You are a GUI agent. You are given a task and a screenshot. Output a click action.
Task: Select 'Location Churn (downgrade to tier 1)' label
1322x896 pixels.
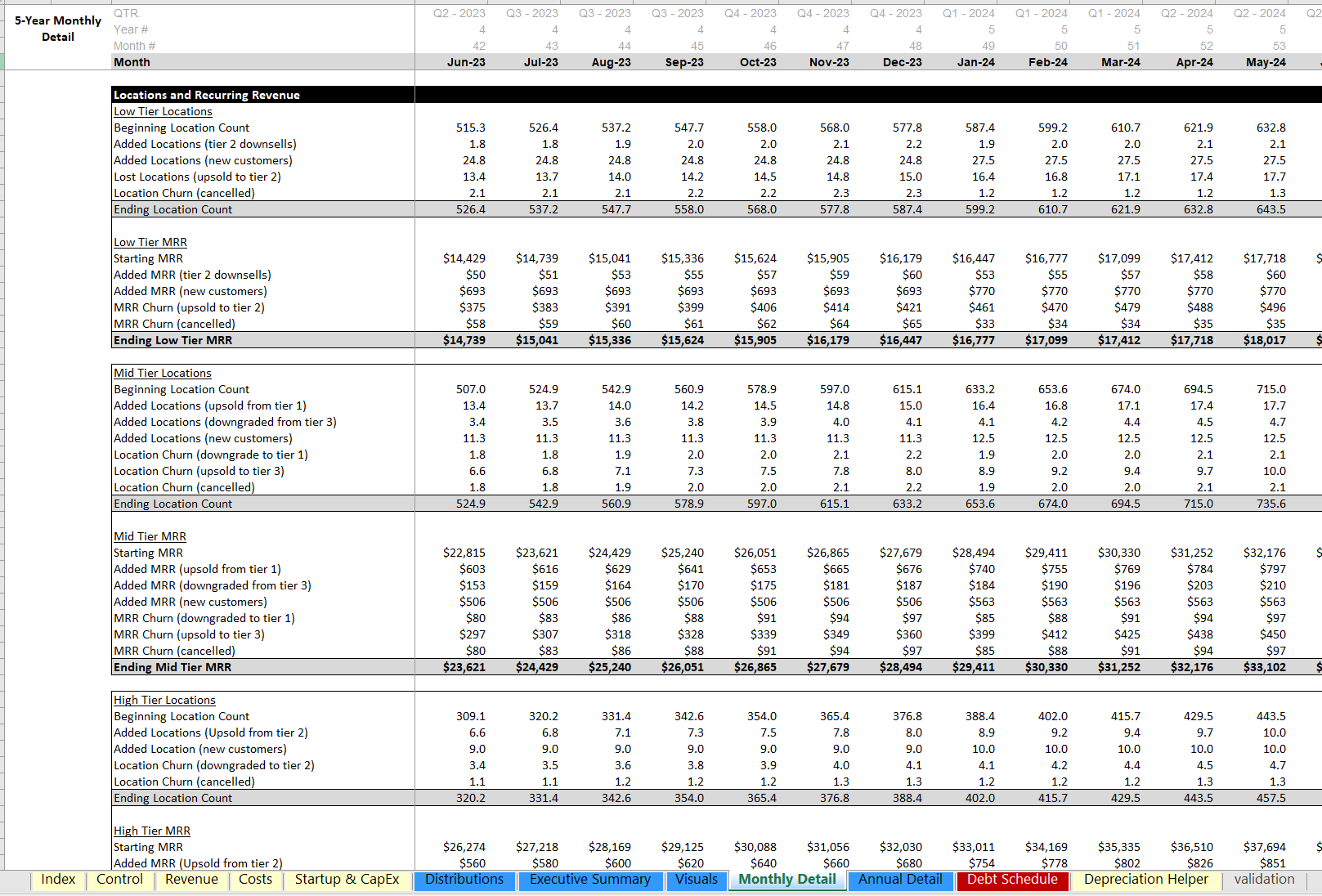click(x=211, y=455)
